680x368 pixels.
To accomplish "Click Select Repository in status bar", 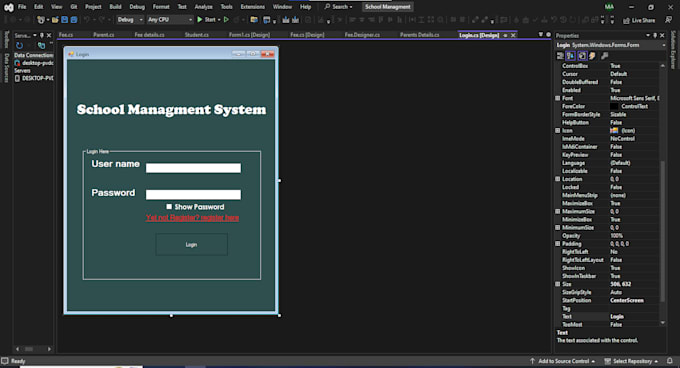I will click(631, 361).
